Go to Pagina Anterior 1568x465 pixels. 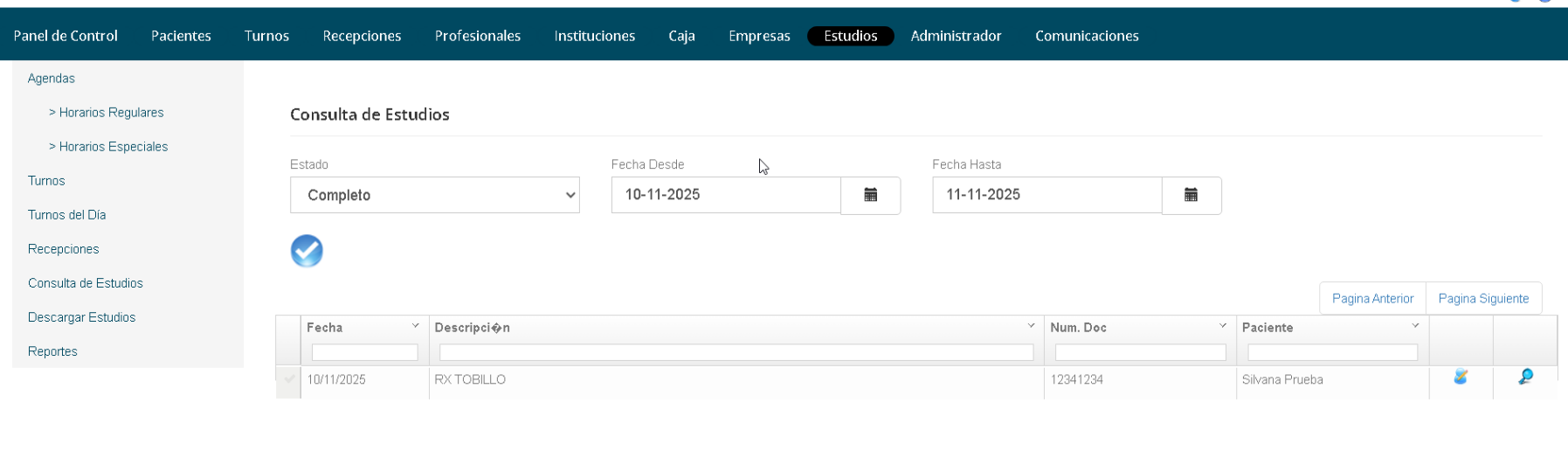click(x=1372, y=298)
